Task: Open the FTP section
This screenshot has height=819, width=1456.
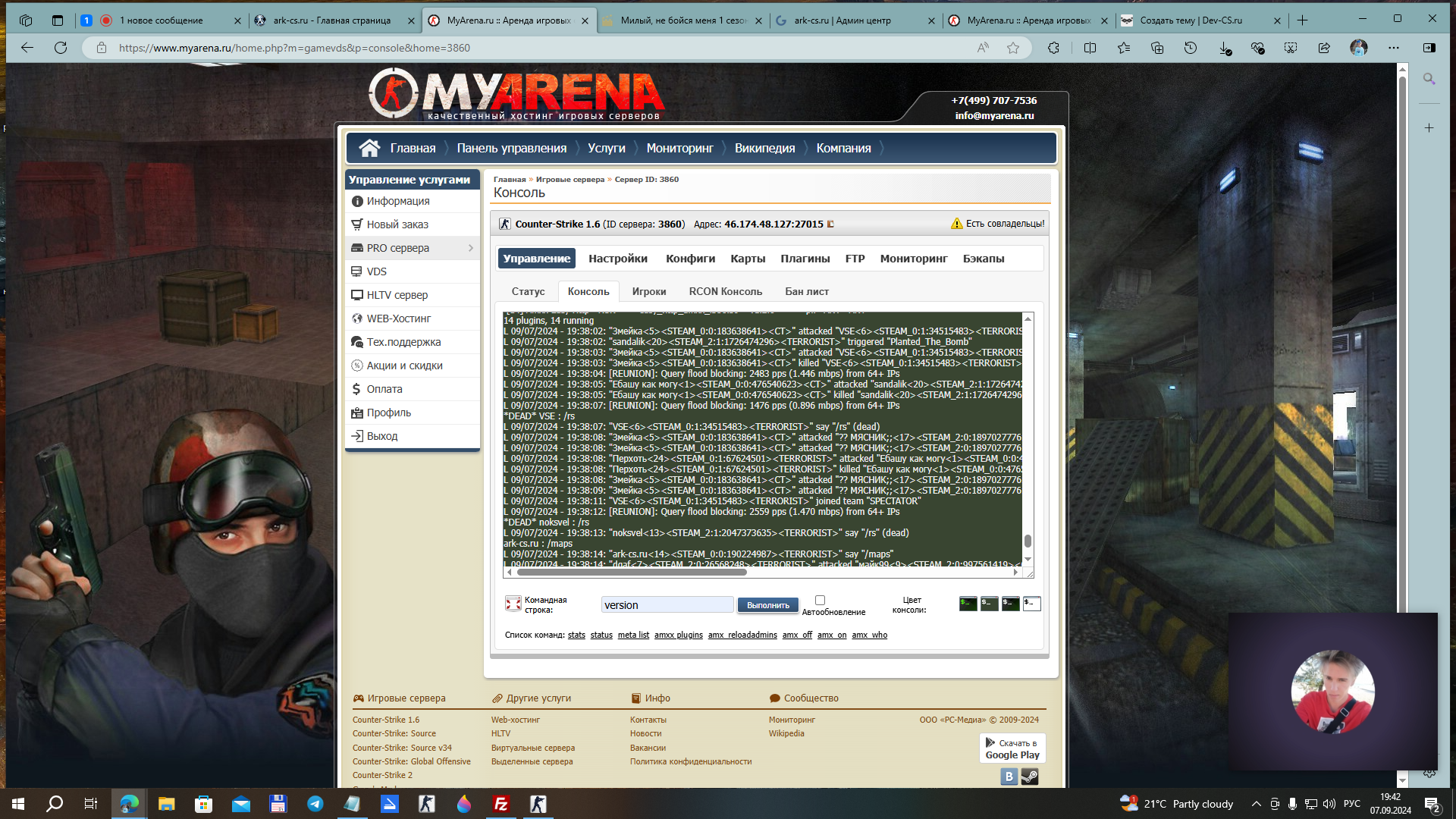Action: pyautogui.click(x=855, y=259)
